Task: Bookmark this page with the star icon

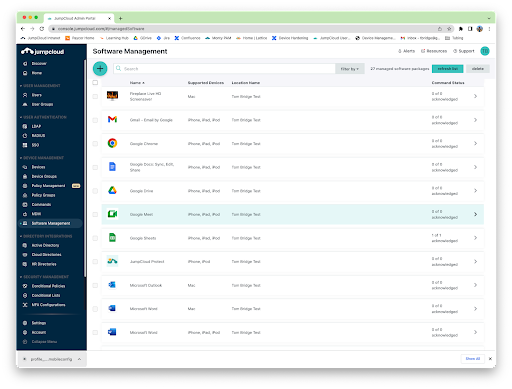Action: click(x=449, y=29)
